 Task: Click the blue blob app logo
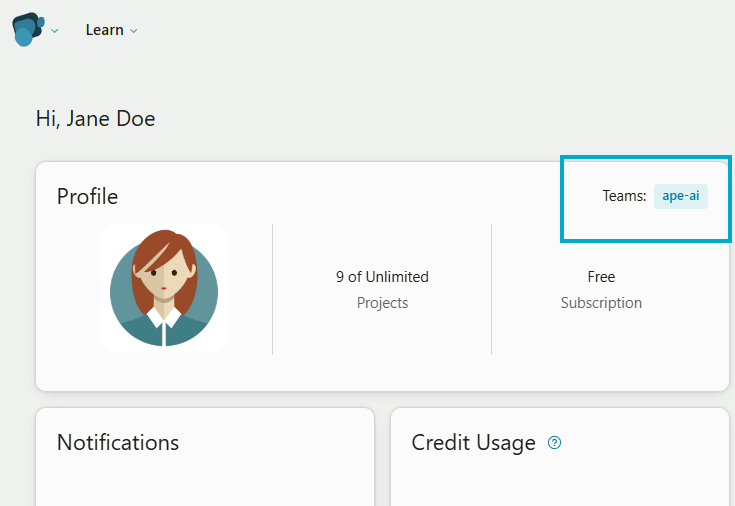pos(28,30)
